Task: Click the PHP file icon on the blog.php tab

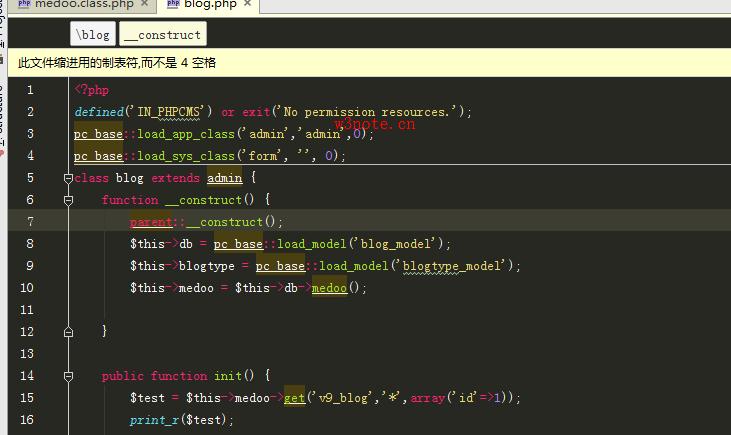Action: [x=173, y=3]
